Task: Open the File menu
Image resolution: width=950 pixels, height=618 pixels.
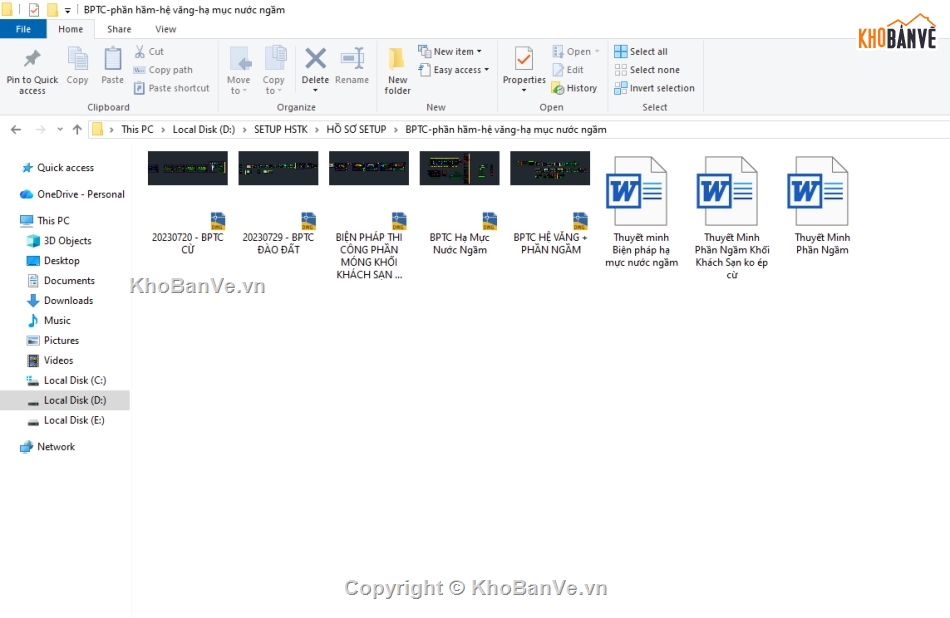Action: click(23, 29)
